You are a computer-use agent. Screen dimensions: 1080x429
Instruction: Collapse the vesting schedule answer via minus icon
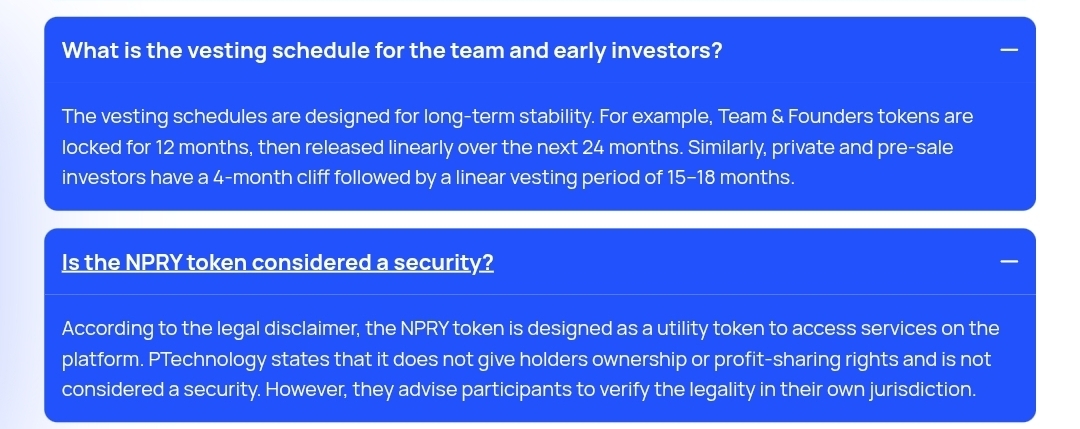coord(1008,50)
